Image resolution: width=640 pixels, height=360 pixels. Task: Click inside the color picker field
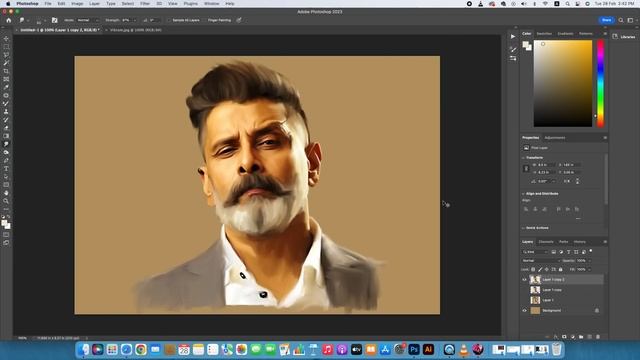[x=563, y=83]
